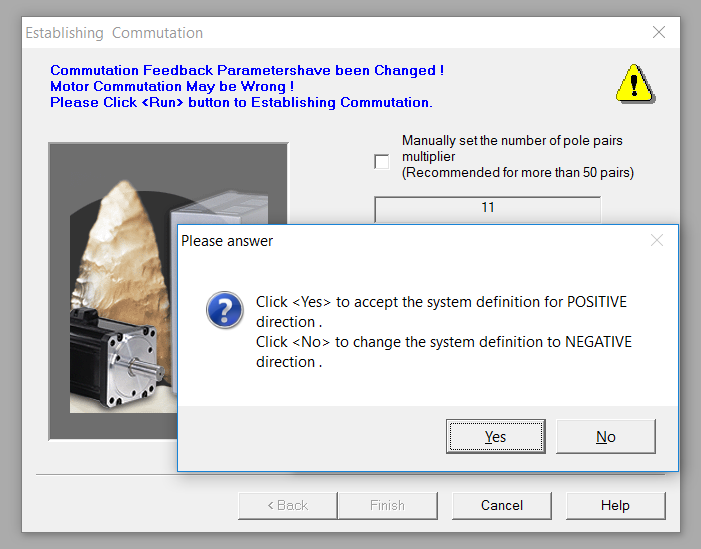Click the pole pairs field showing 11
This screenshot has width=701, height=549.
tap(488, 209)
